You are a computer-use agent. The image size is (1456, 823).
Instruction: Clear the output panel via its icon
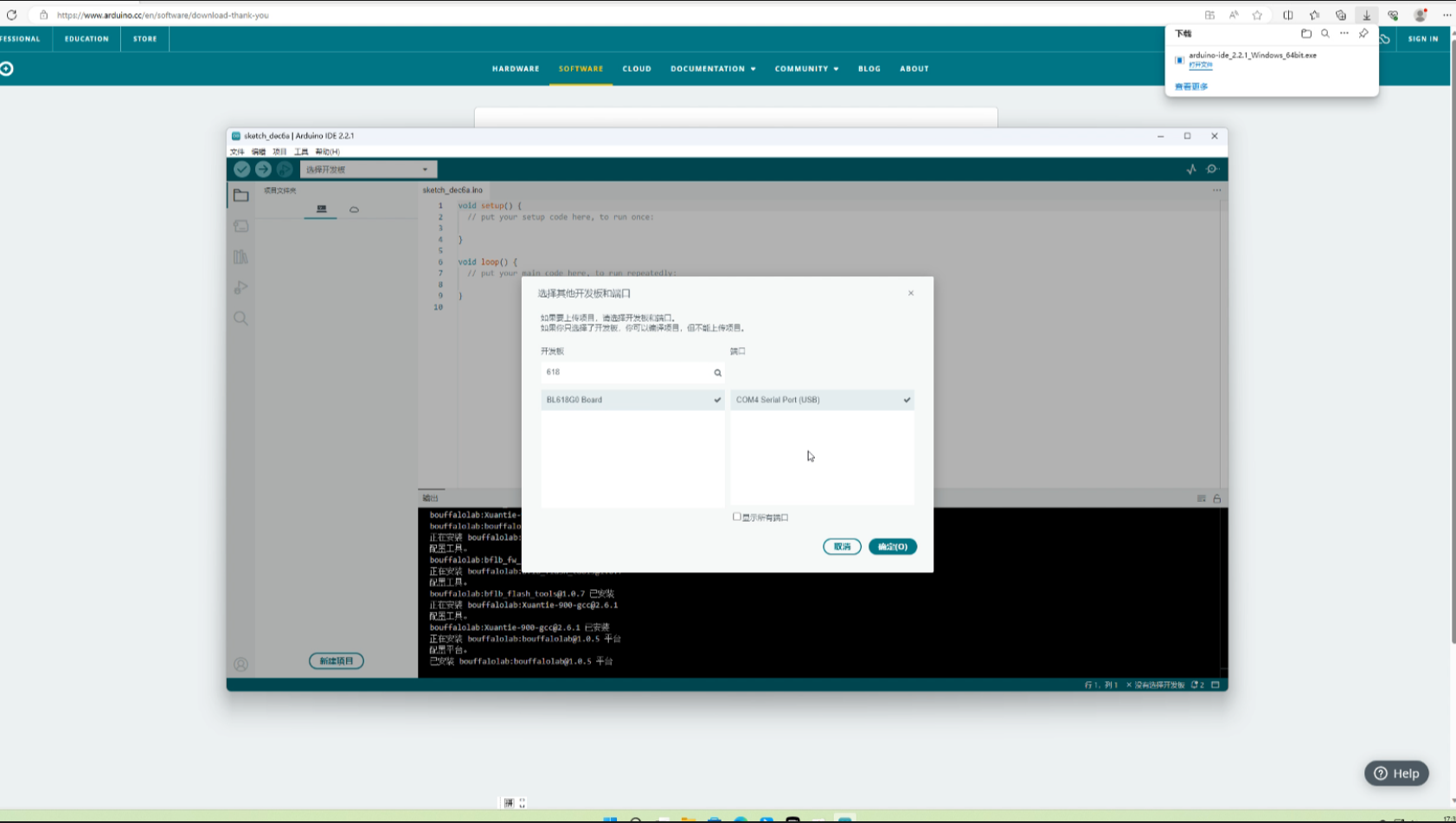coord(1201,498)
